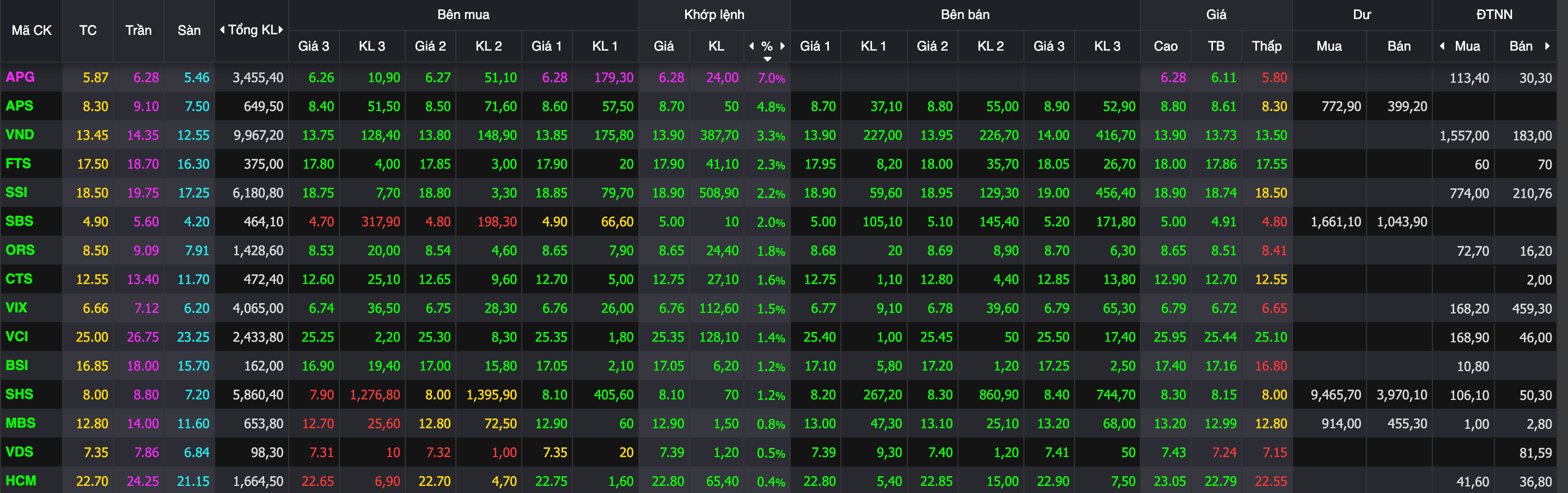Click KL 1 header under Bên mua

[x=605, y=46]
